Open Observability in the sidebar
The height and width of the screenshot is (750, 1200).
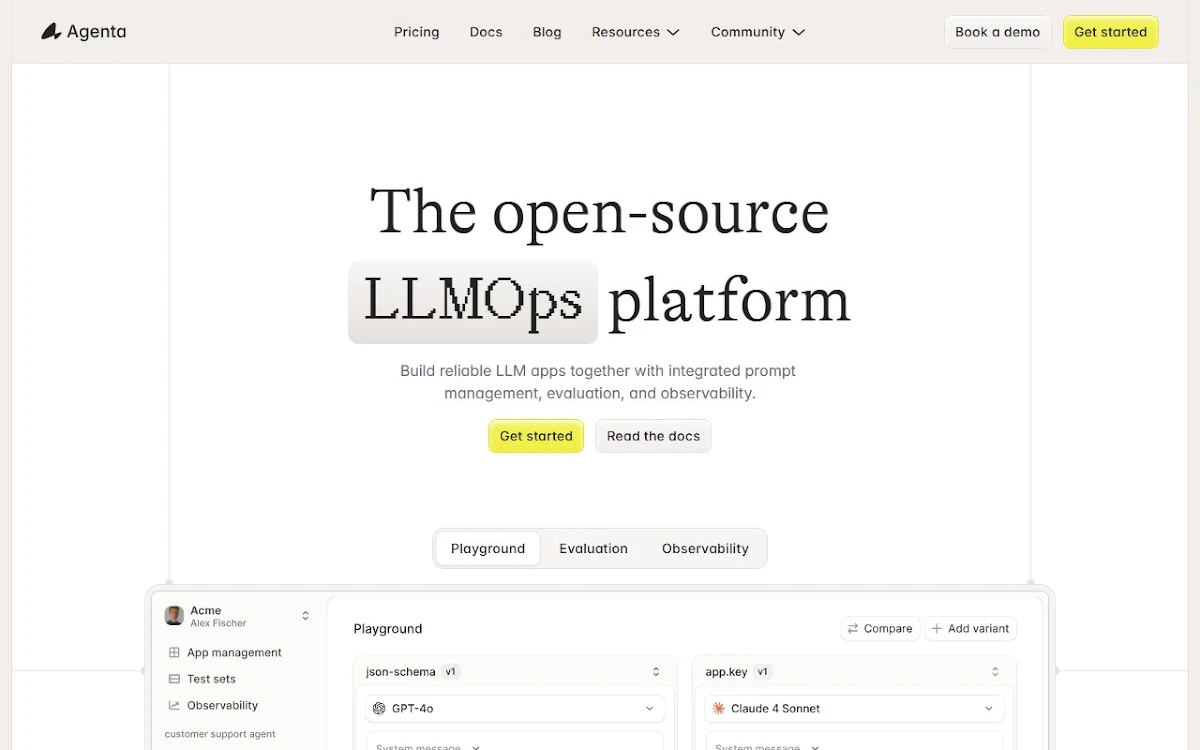[222, 705]
